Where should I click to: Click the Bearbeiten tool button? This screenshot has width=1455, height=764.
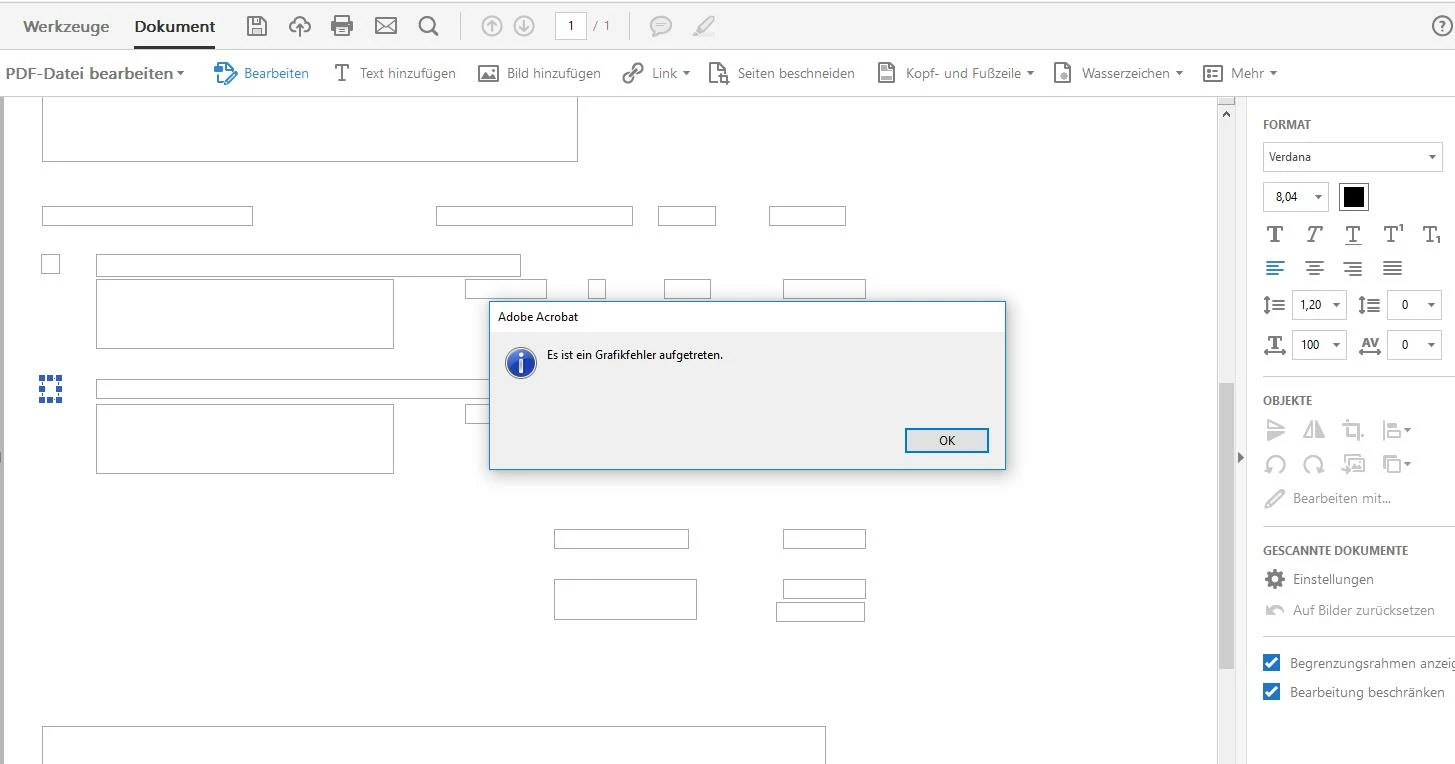tap(262, 73)
